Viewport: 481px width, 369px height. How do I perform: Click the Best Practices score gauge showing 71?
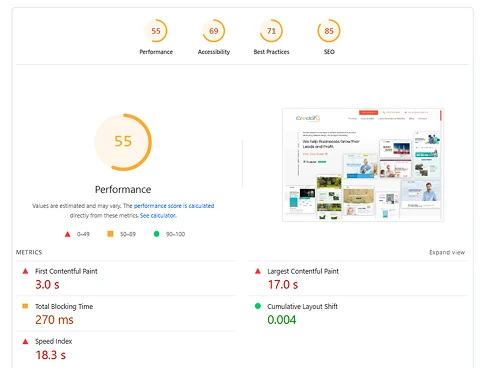point(271,31)
